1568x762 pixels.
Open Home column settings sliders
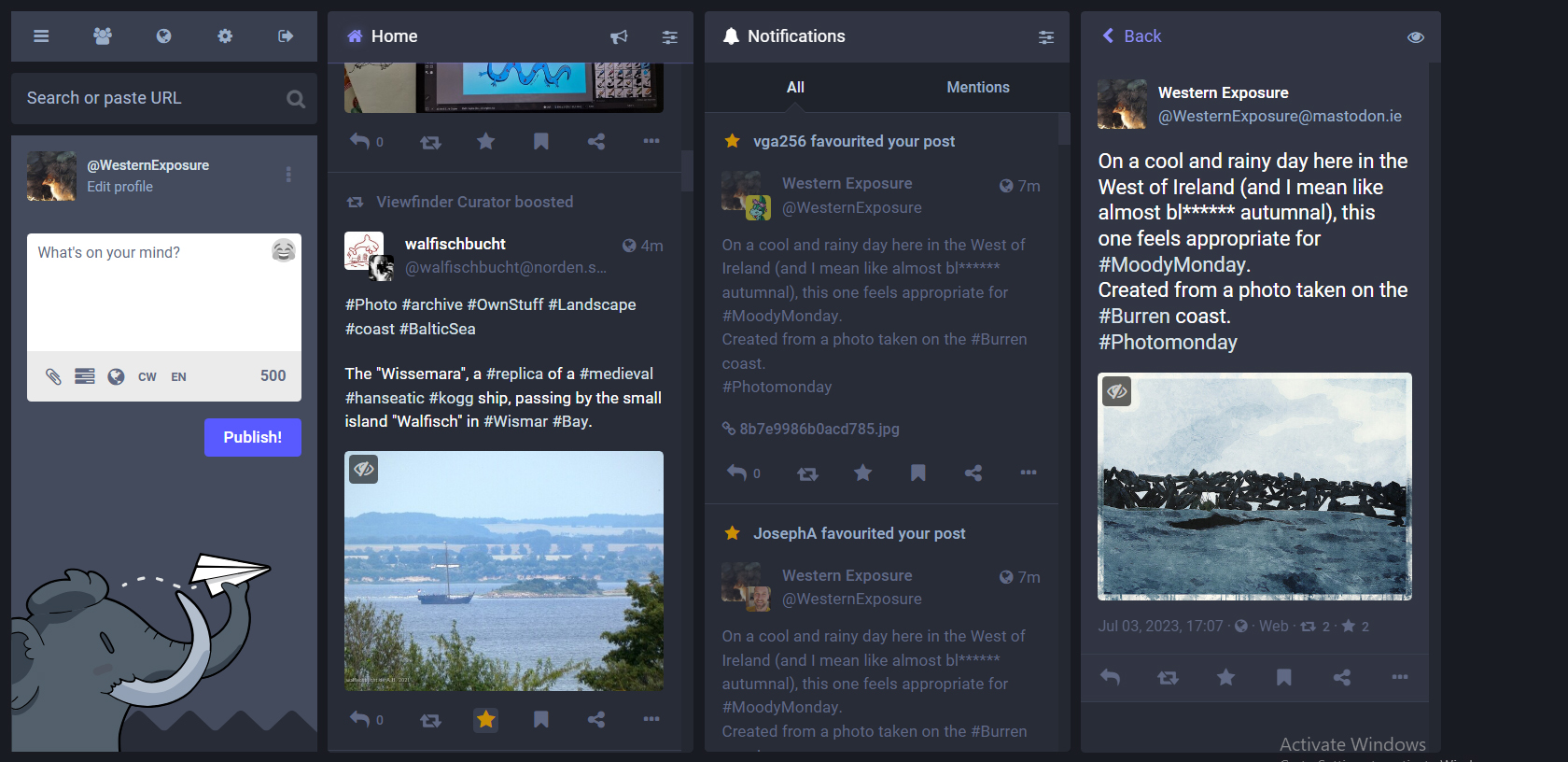[670, 37]
